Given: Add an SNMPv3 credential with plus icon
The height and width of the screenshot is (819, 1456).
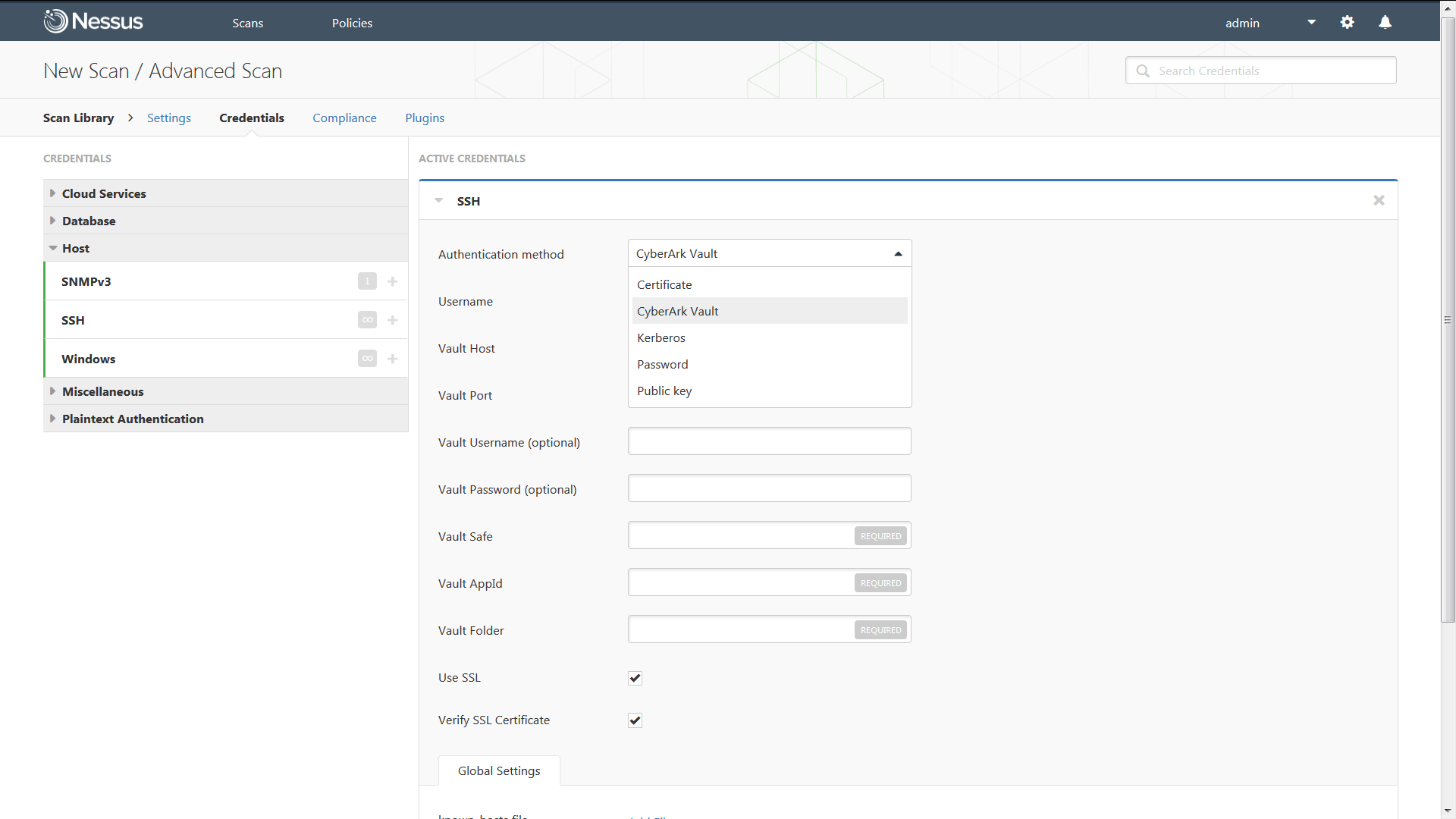Looking at the screenshot, I should tap(392, 281).
